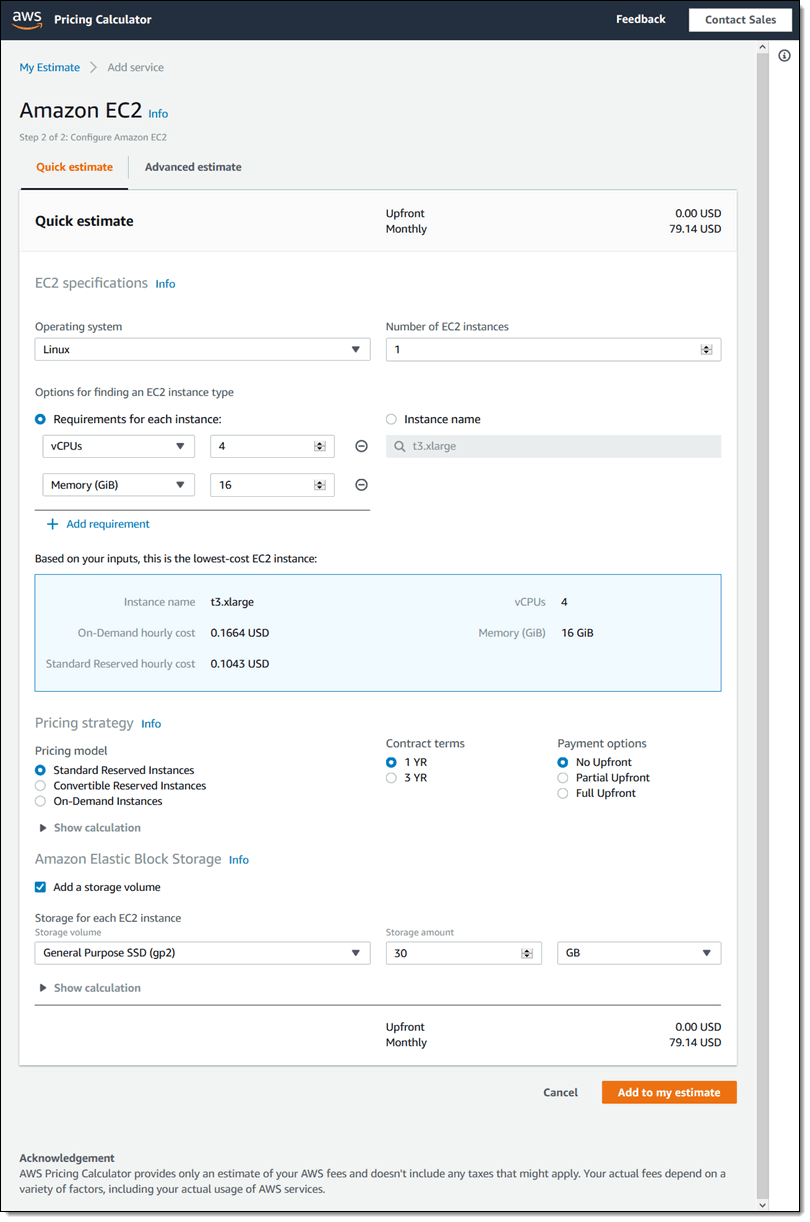Click the info circle icon at top right
This screenshot has height=1222, width=810.
(784, 55)
